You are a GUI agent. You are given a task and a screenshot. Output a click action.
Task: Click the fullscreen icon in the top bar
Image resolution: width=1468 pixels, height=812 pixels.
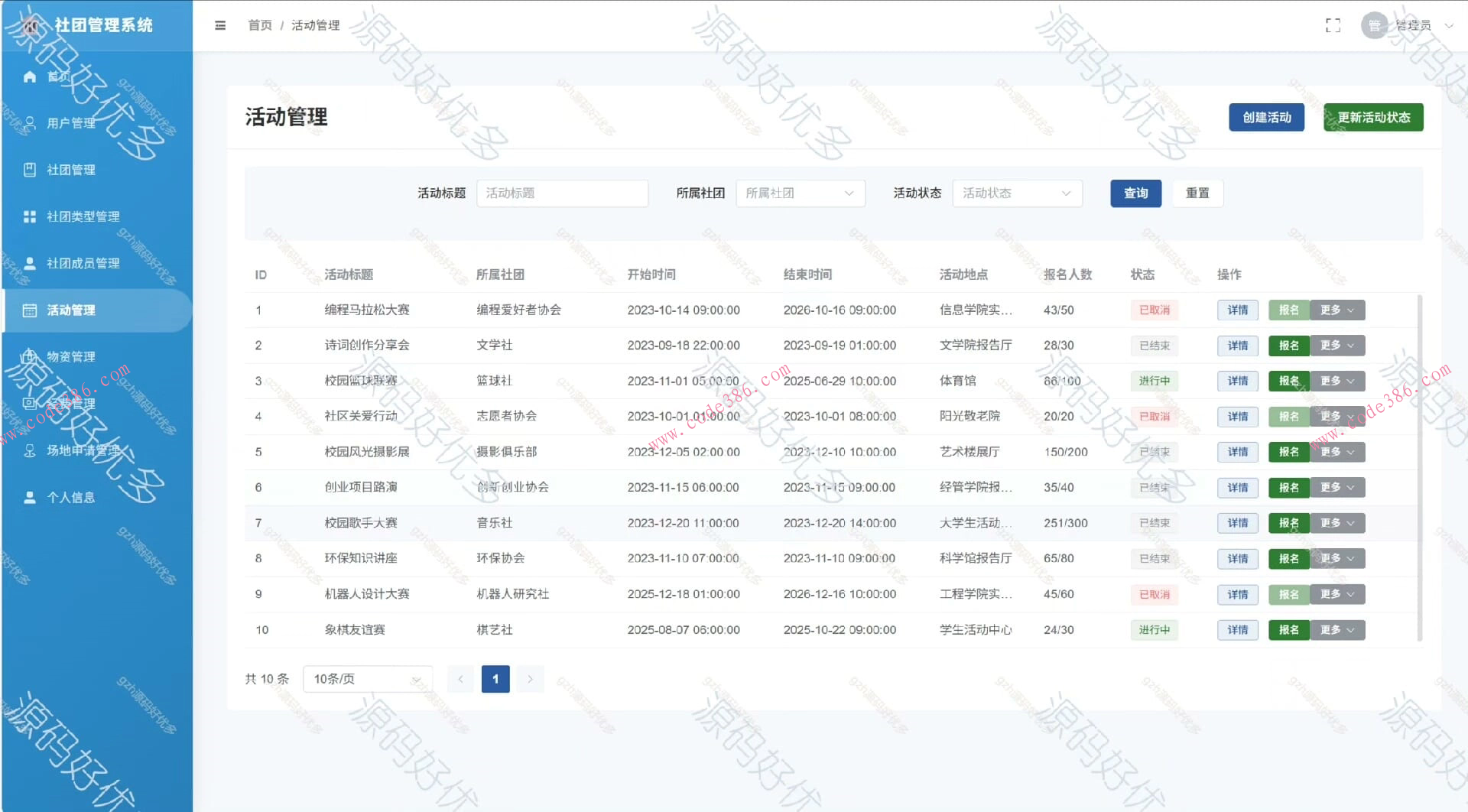pos(1333,25)
